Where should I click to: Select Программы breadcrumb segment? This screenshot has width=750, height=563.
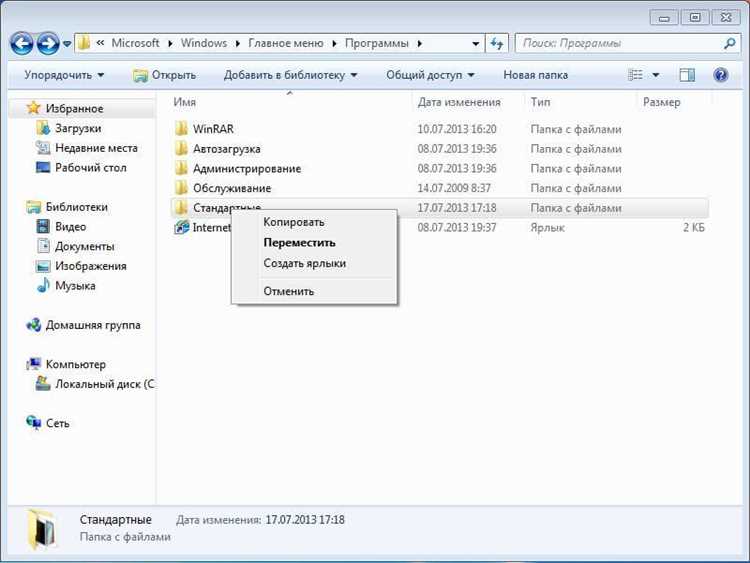[376, 43]
